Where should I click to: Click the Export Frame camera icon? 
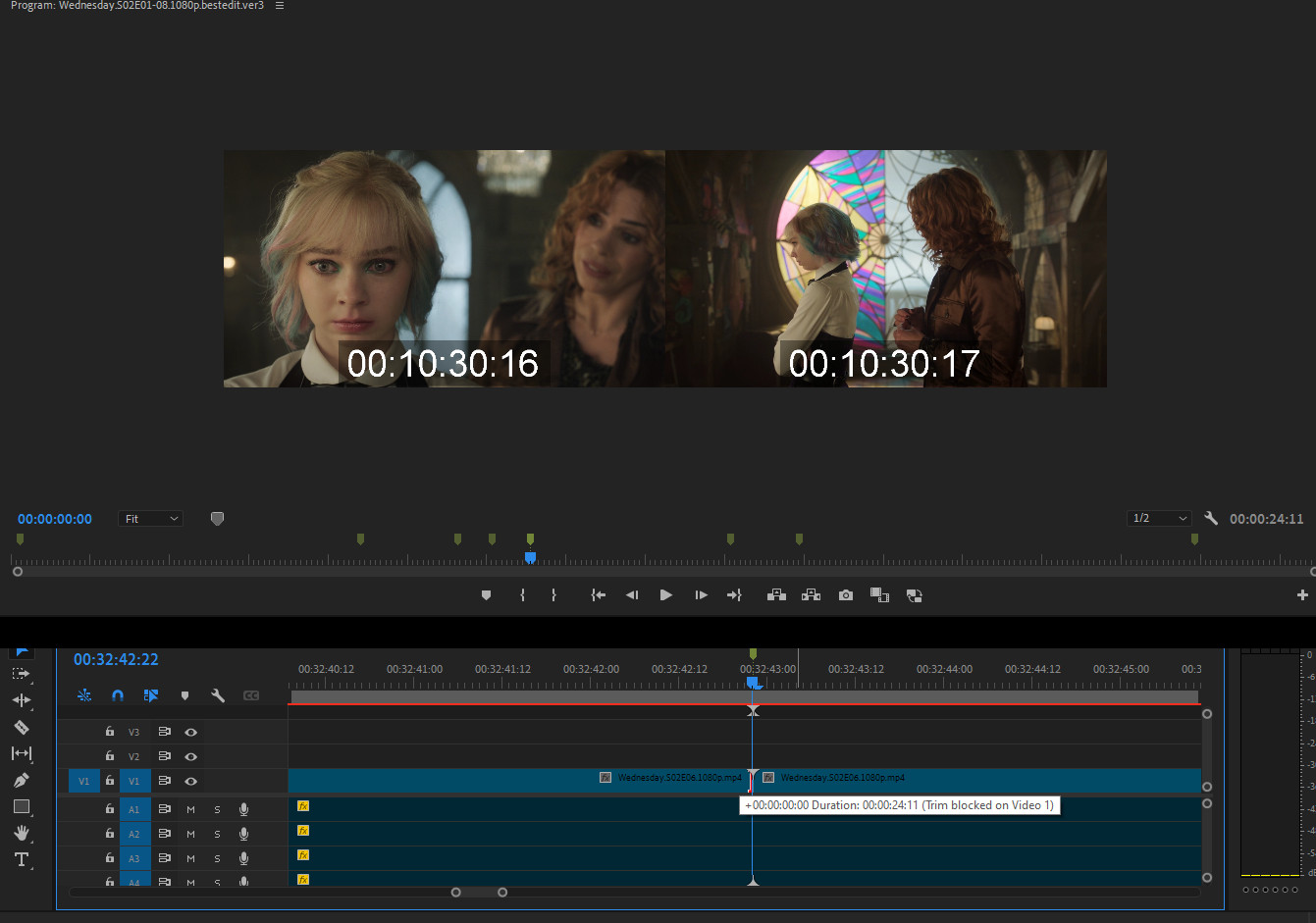845,595
